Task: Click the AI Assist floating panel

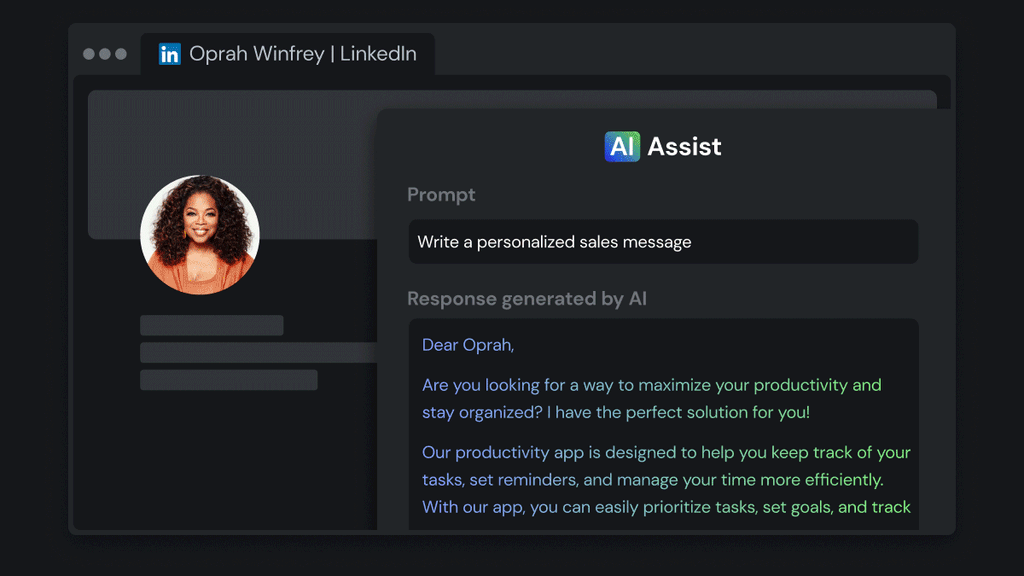Action: click(663, 320)
